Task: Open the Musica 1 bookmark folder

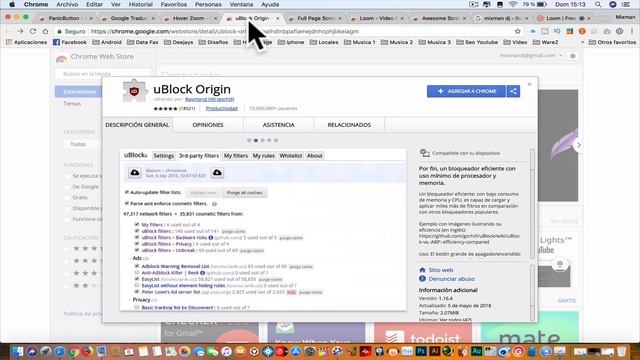Action: coord(359,42)
